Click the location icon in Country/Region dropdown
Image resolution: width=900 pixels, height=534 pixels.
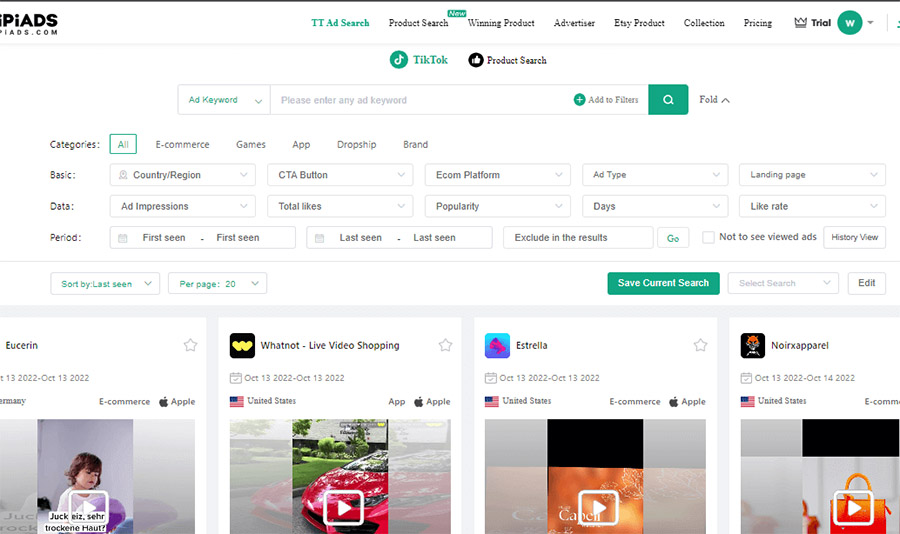(123, 175)
